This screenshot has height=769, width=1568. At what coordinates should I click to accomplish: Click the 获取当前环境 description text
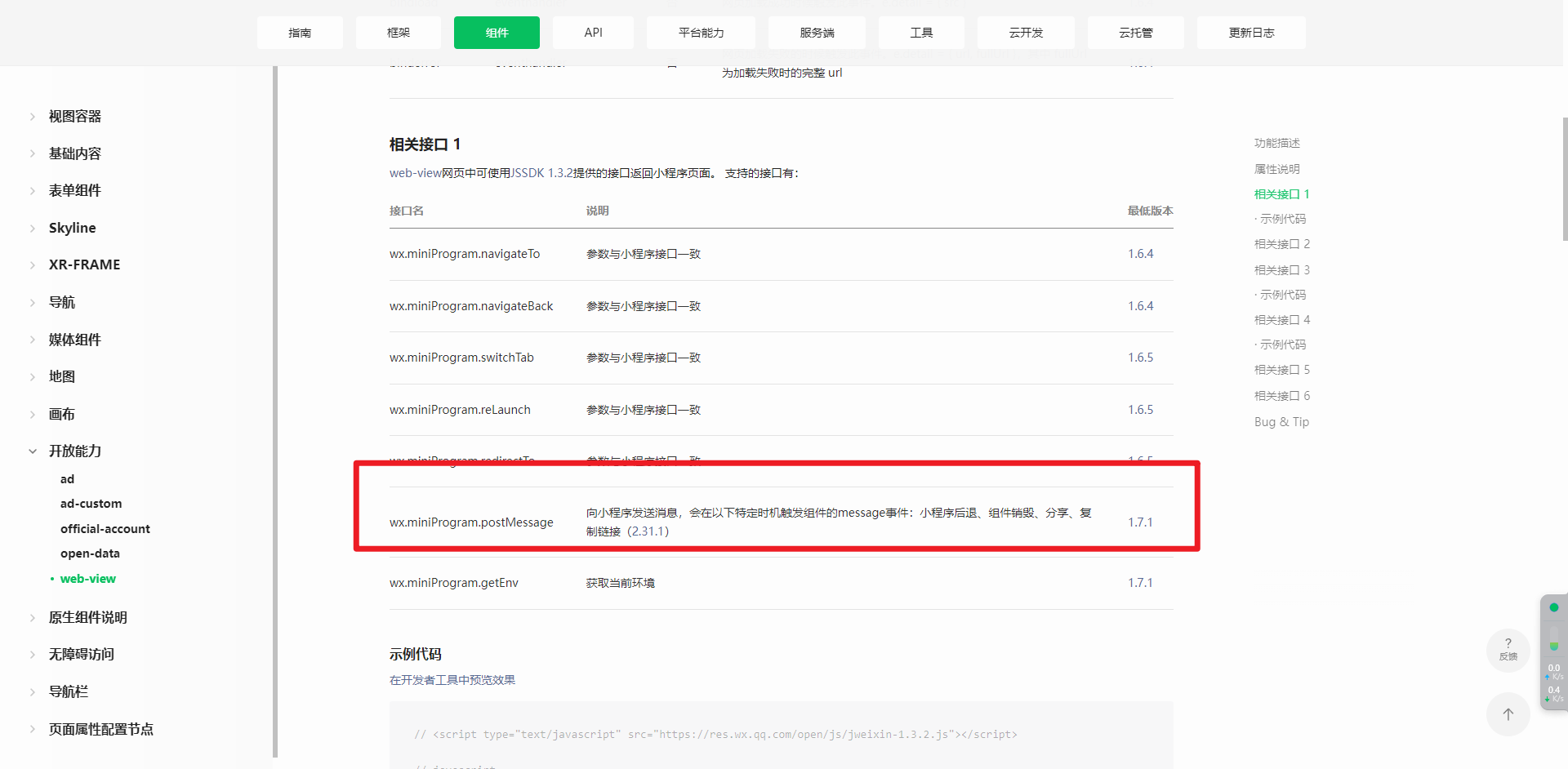point(621,583)
